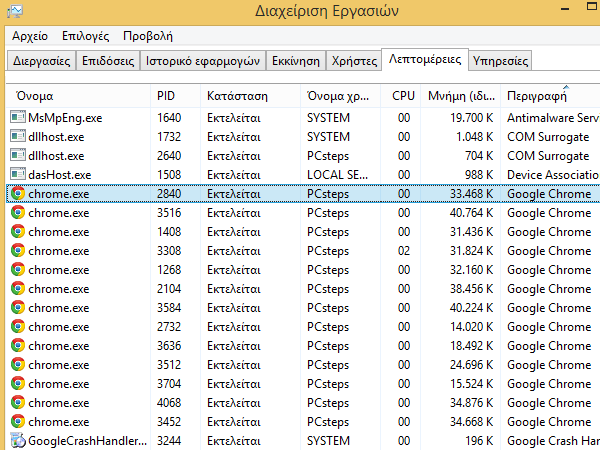Click the dasHost.exe process icon
The image size is (600, 450).
tap(18, 174)
